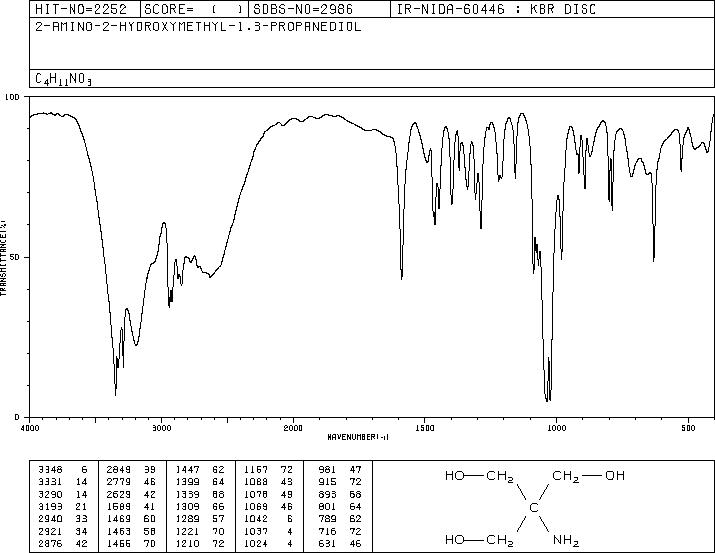This screenshot has width=715, height=553.
Task: Click the 3000 wavenumber axis tick label
Action: click(161, 428)
